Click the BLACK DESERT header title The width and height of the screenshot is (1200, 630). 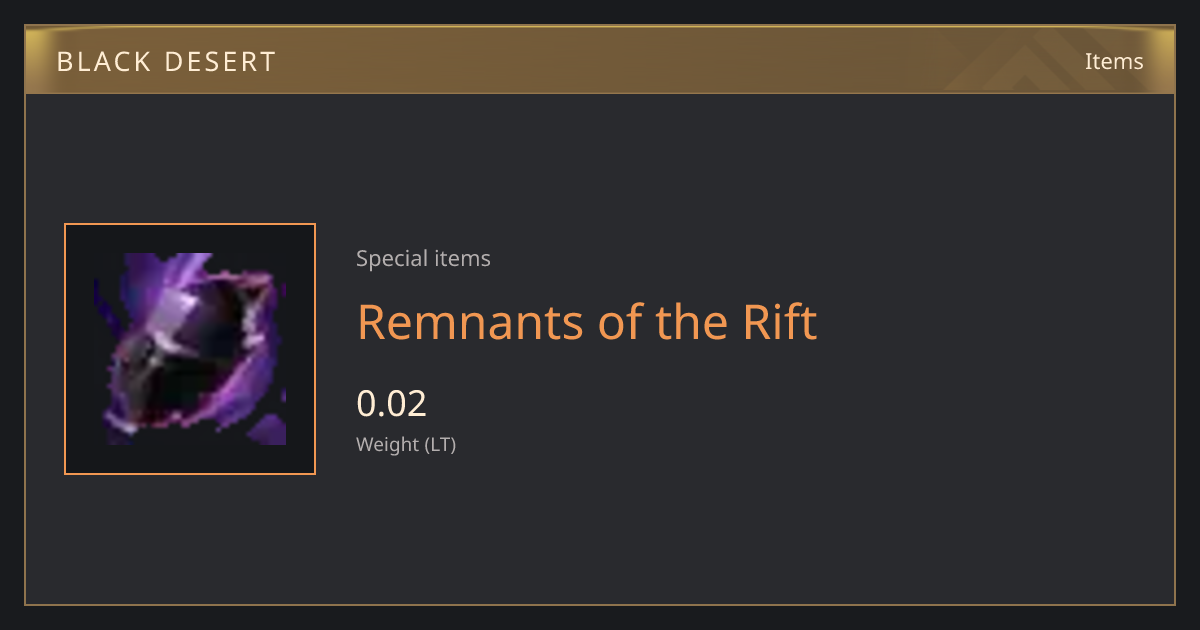point(166,62)
